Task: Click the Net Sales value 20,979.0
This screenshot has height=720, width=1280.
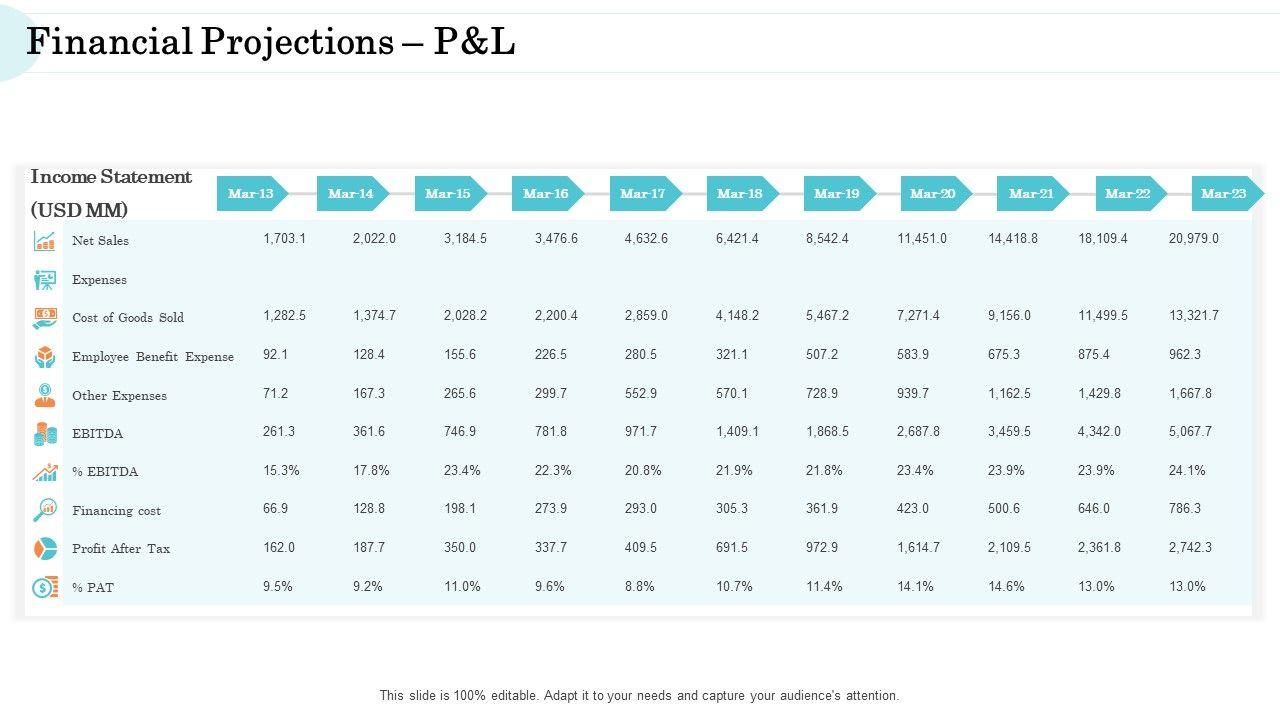Action: click(x=1193, y=239)
